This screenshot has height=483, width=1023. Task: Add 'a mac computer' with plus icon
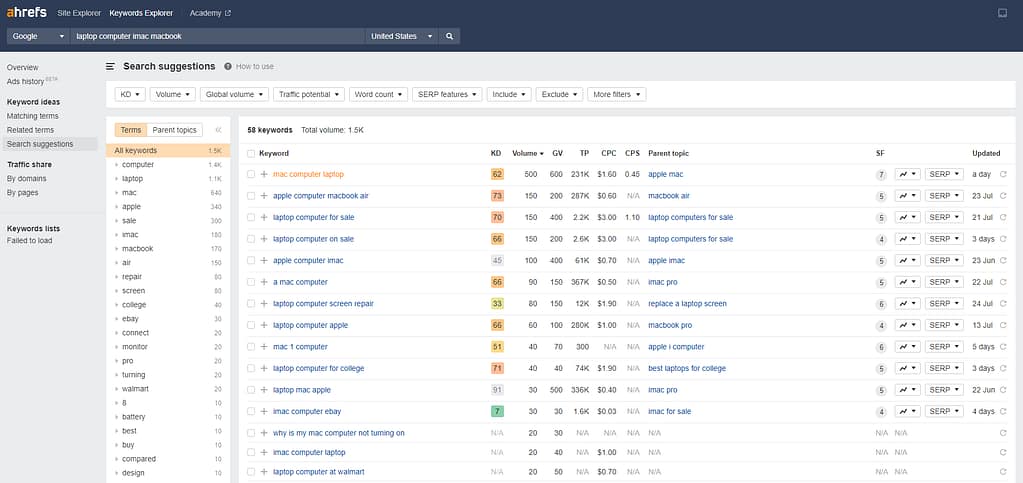(264, 282)
